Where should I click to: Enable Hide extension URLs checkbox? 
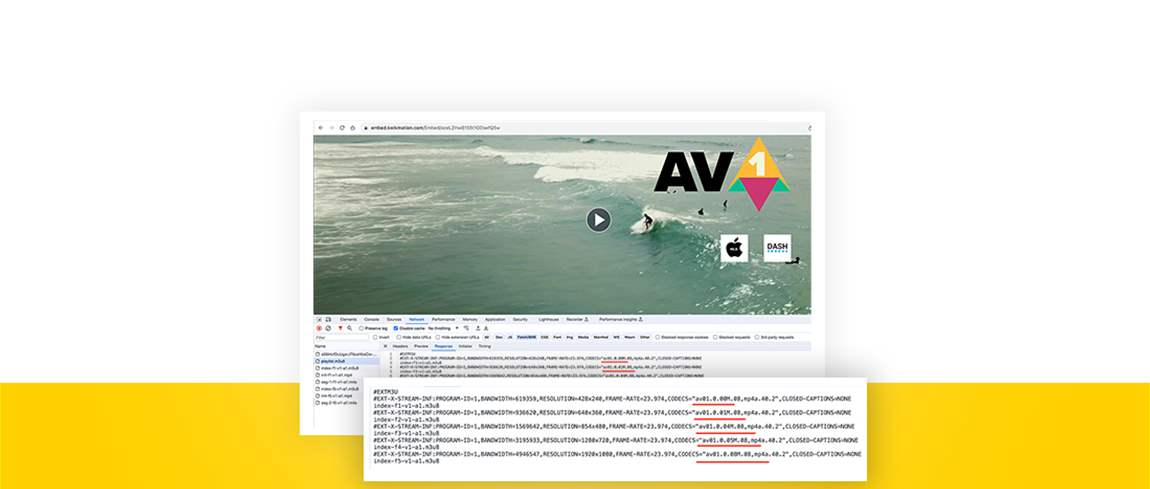[x=438, y=337]
